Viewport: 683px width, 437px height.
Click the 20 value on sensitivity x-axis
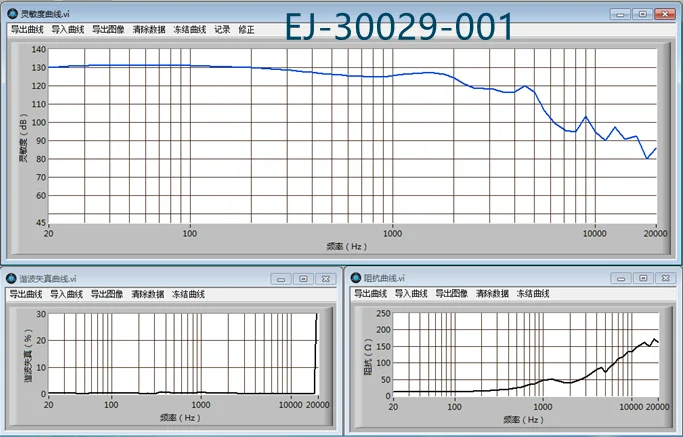coord(48,233)
